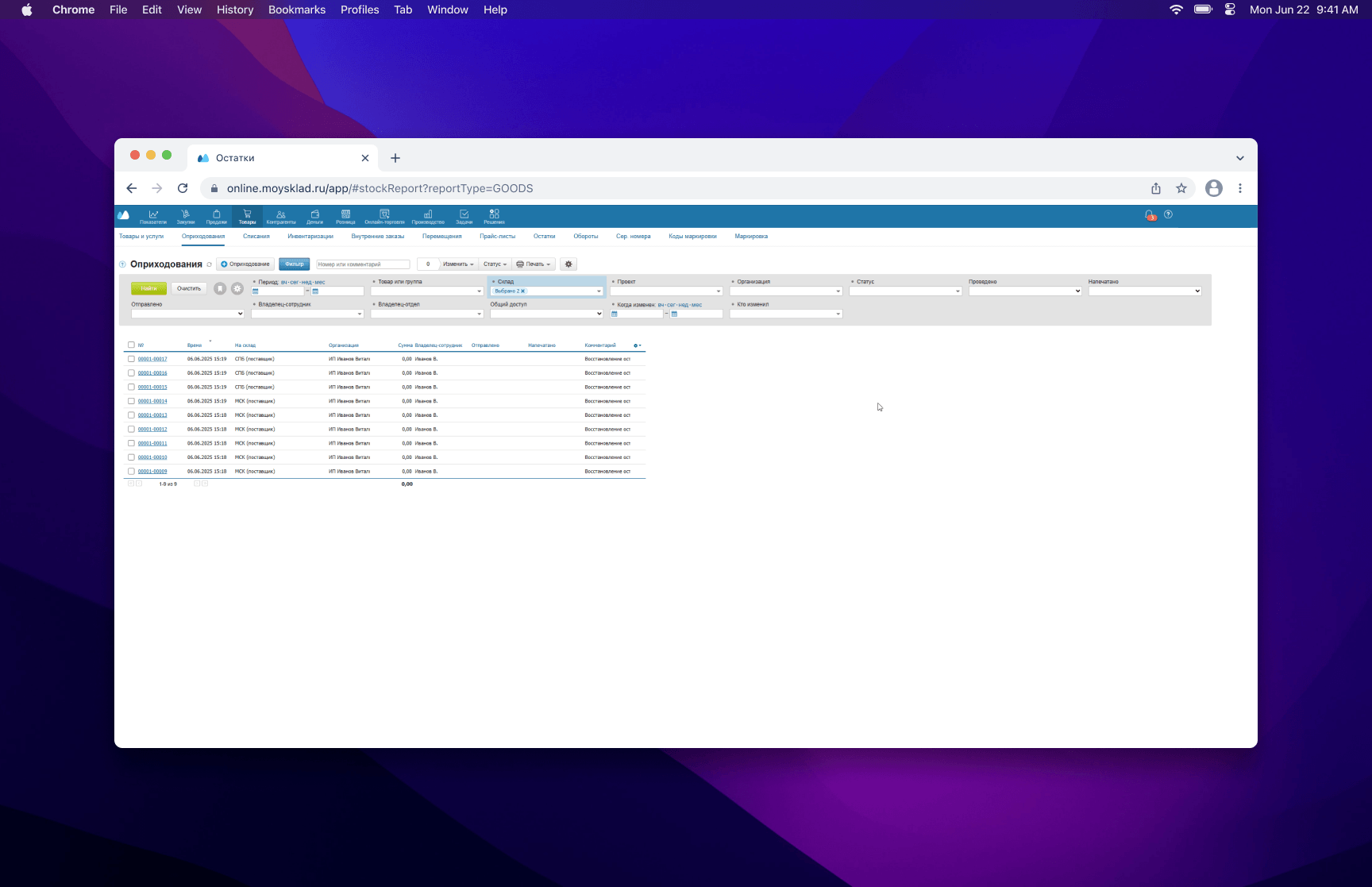Open the Закупки section icon
1372x887 pixels.
pyautogui.click(x=185, y=216)
